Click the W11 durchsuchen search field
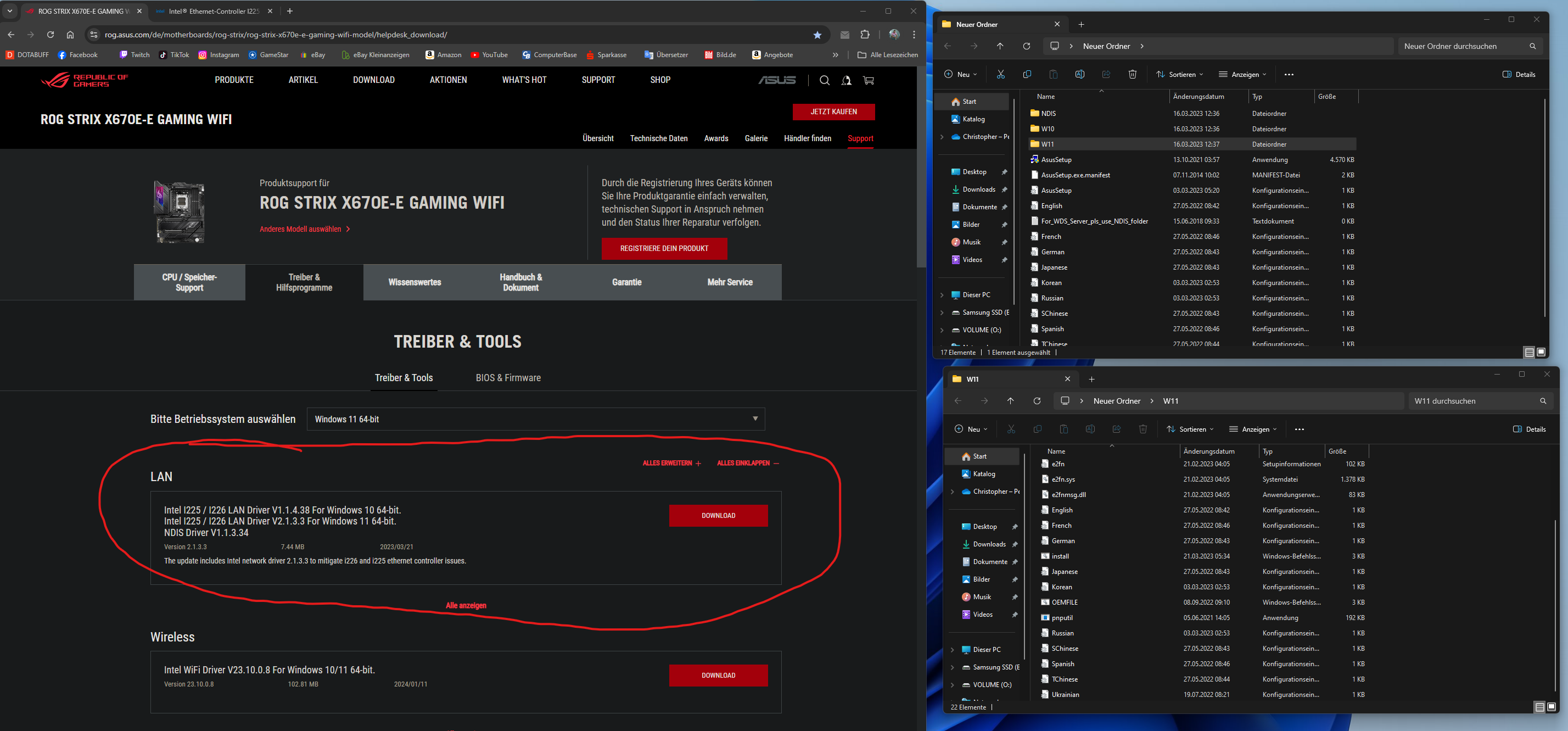Image resolution: width=1568 pixels, height=731 pixels. [1473, 400]
